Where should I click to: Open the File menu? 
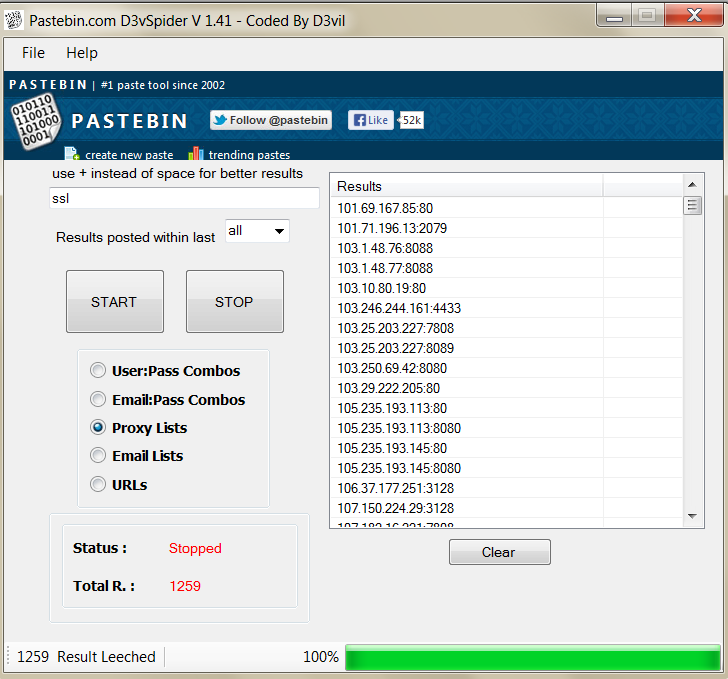point(33,53)
